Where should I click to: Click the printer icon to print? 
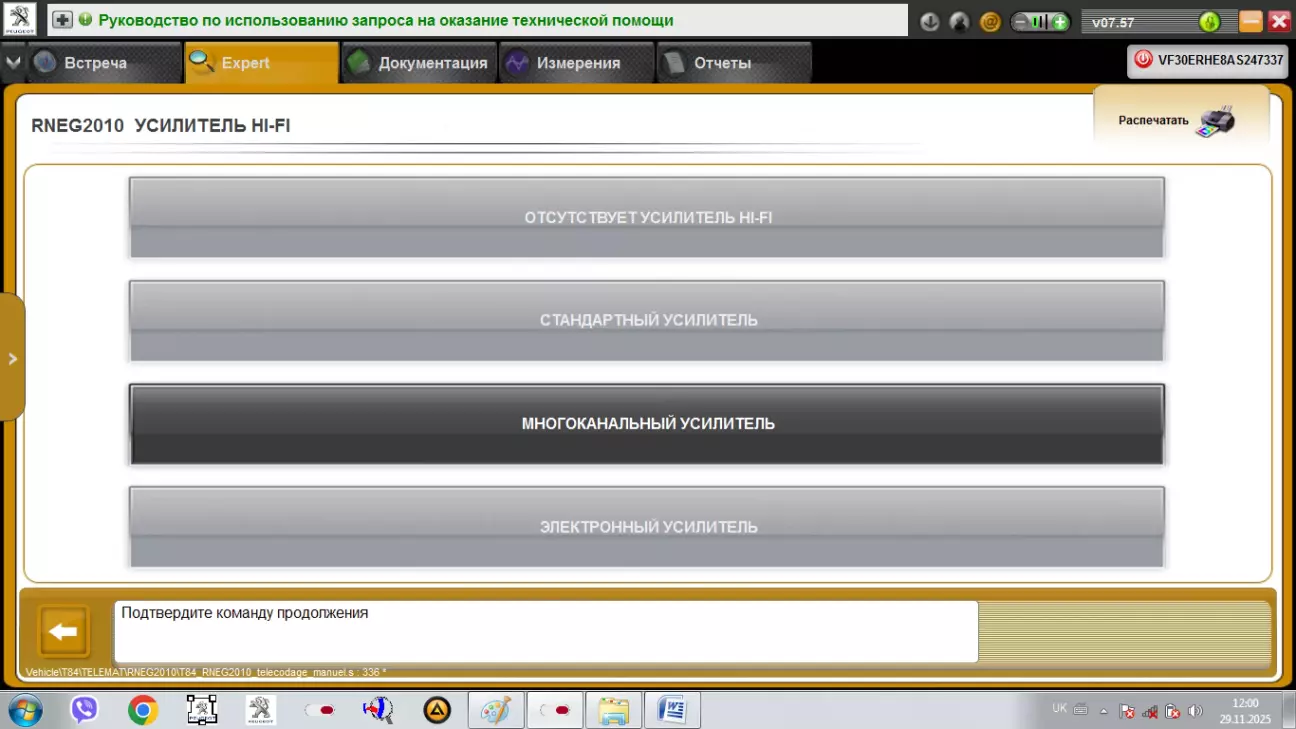click(1215, 121)
